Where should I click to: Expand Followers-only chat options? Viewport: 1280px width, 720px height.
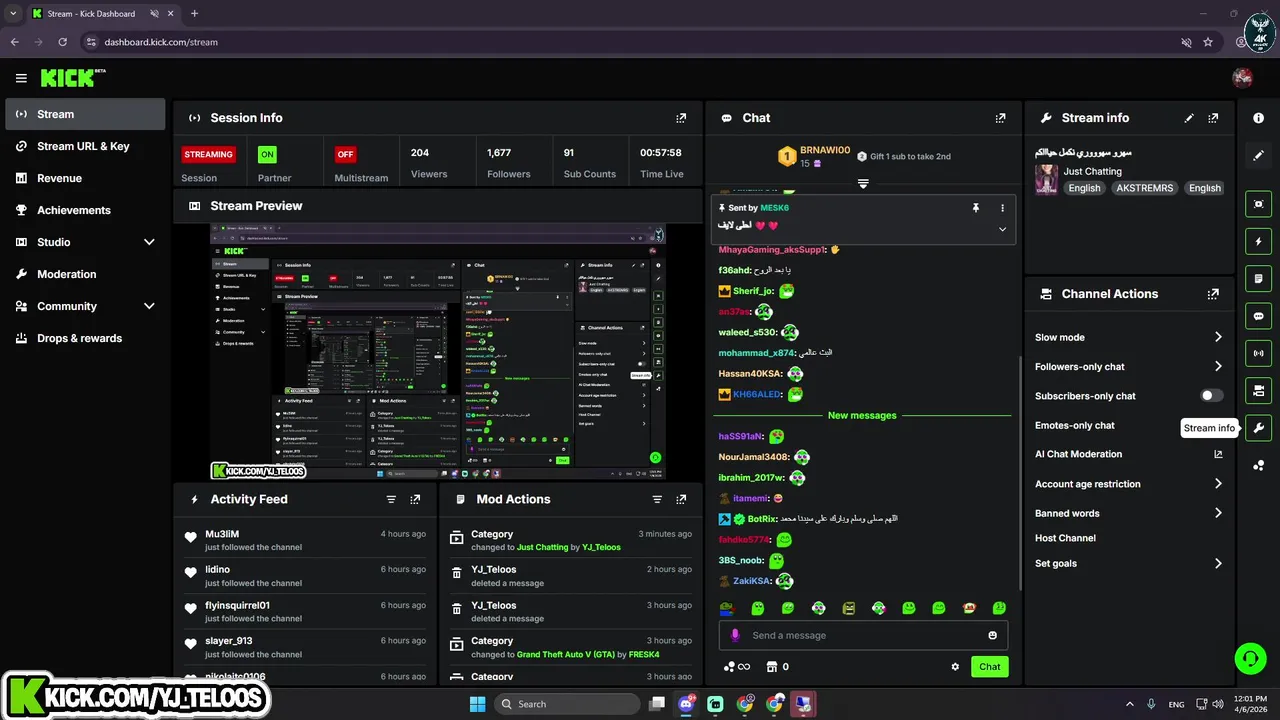(1218, 367)
